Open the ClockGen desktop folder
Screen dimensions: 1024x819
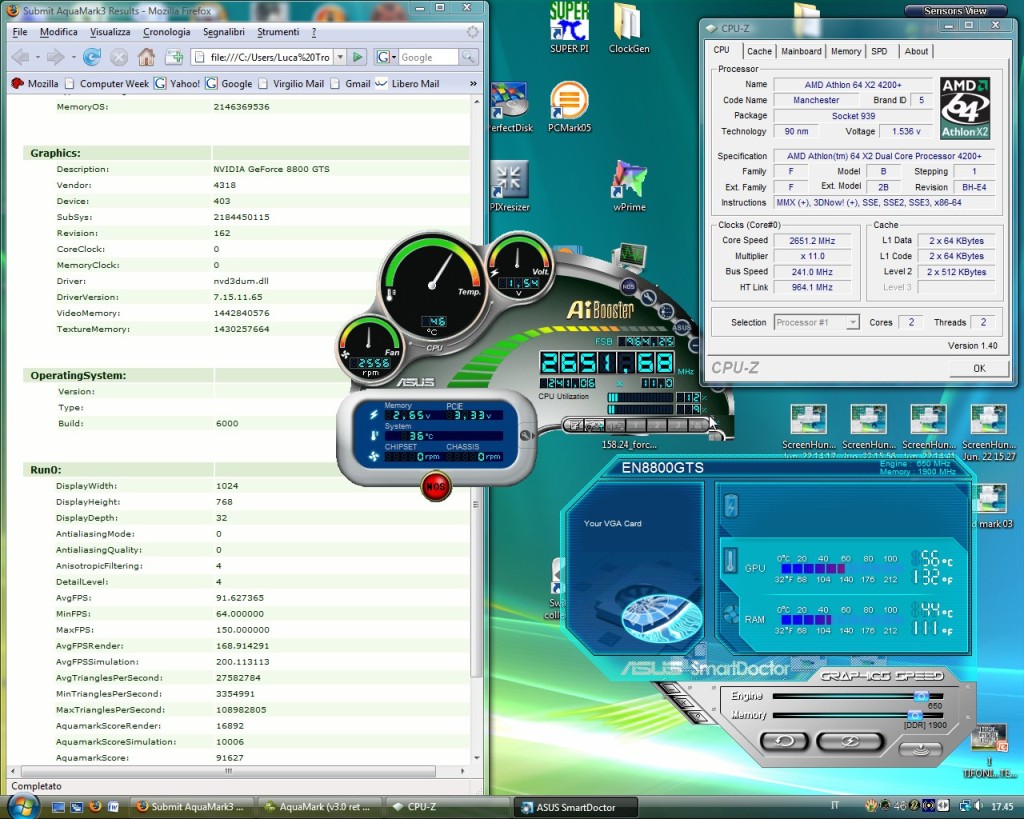click(629, 27)
